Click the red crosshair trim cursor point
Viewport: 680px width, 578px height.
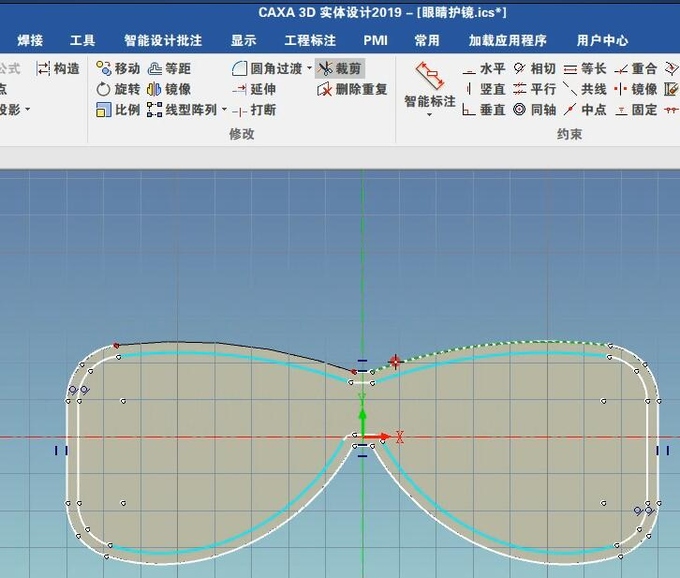click(x=395, y=362)
